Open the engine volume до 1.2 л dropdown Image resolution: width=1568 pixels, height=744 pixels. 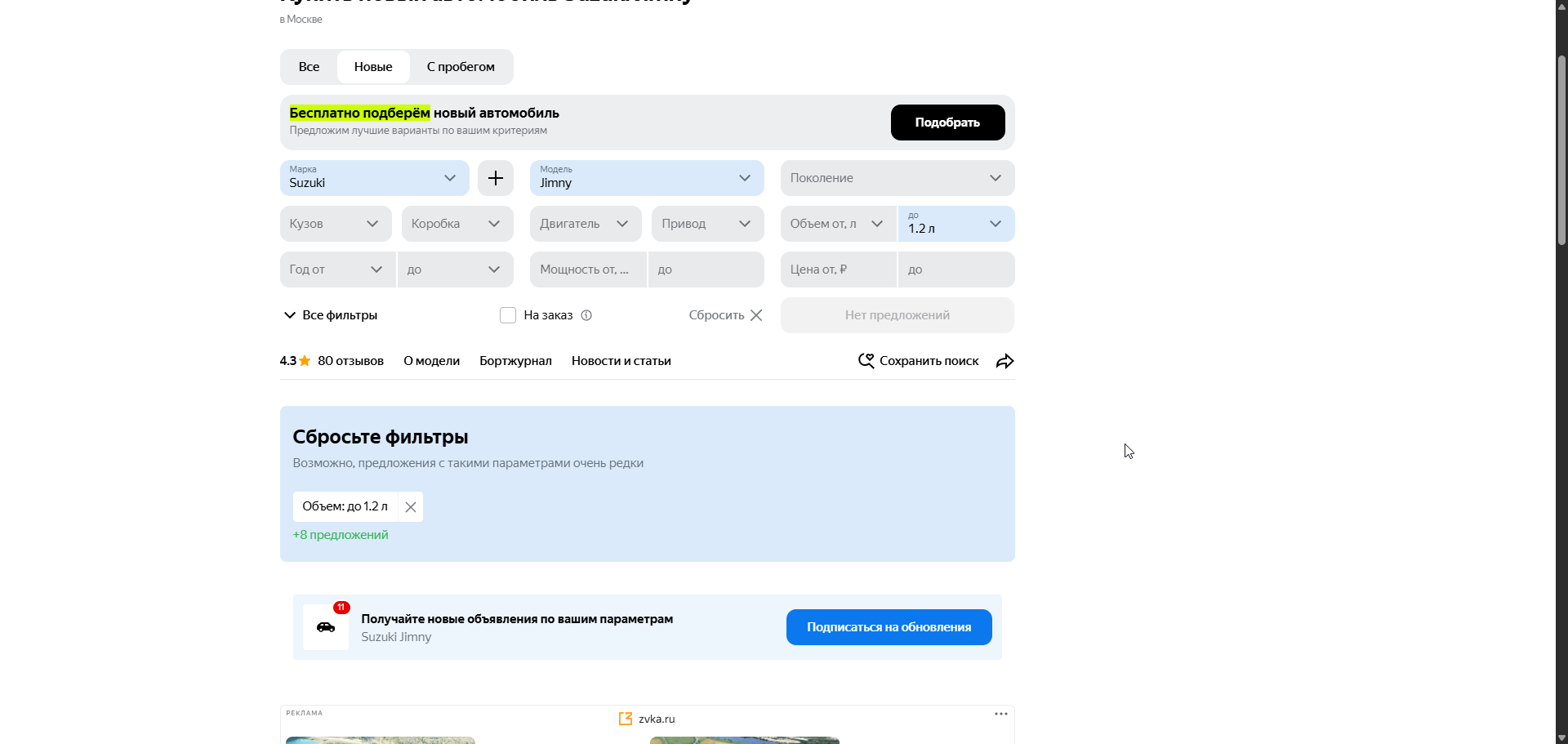(956, 224)
